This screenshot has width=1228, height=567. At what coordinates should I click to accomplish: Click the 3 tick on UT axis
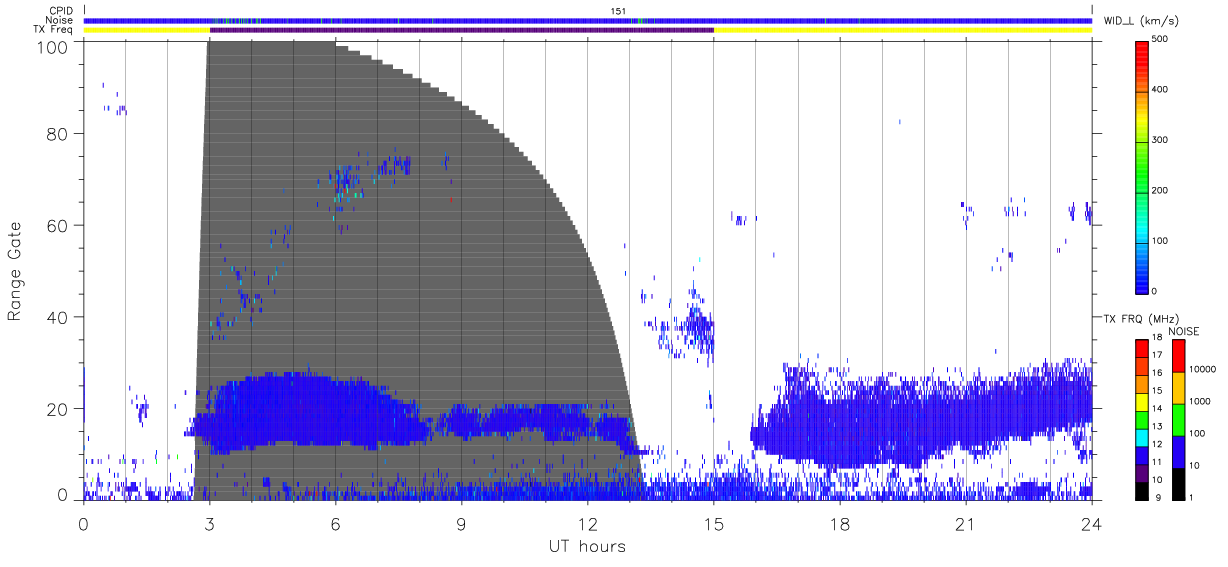coord(209,523)
